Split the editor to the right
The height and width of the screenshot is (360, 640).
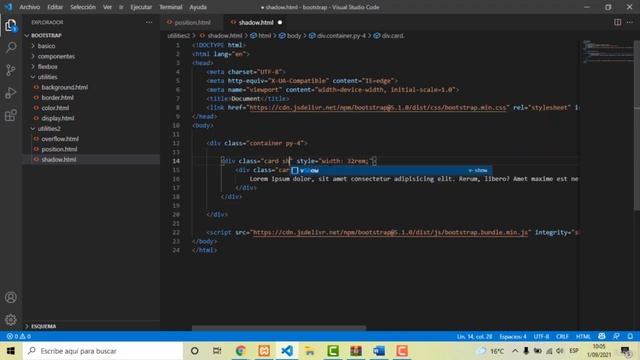618,22
